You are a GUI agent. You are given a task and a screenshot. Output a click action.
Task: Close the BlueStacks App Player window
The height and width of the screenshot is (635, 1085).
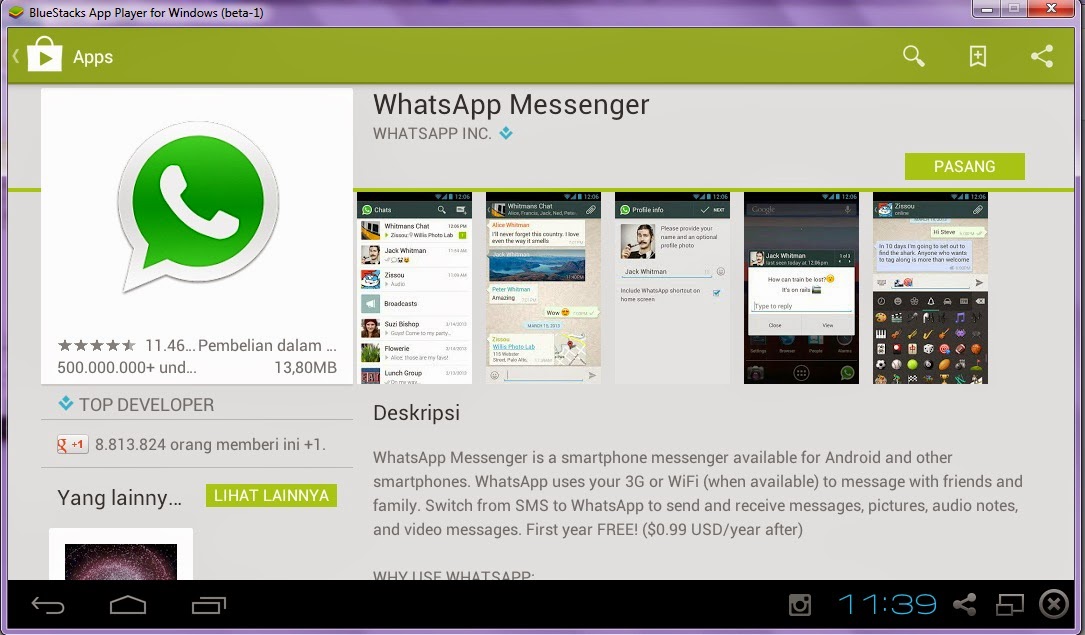click(1050, 8)
